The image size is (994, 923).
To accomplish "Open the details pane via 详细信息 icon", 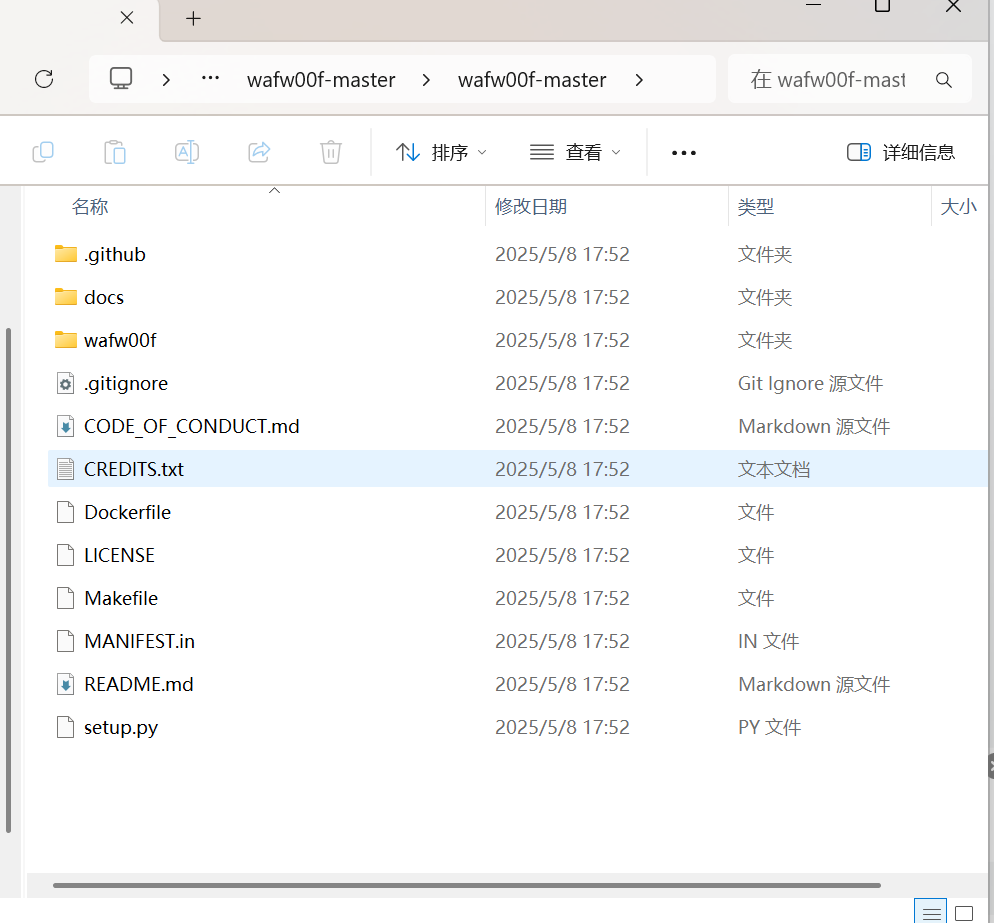I will [x=899, y=151].
